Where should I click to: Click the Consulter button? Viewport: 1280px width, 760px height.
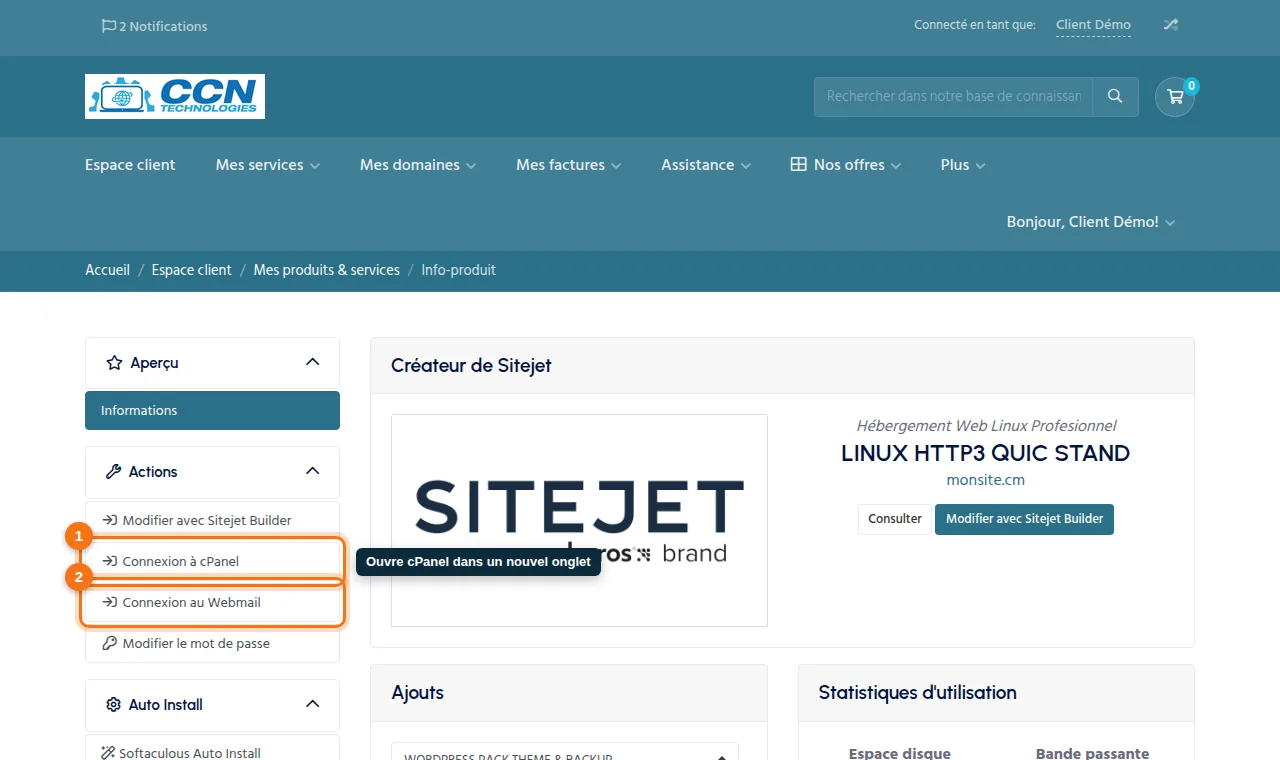[x=895, y=519]
